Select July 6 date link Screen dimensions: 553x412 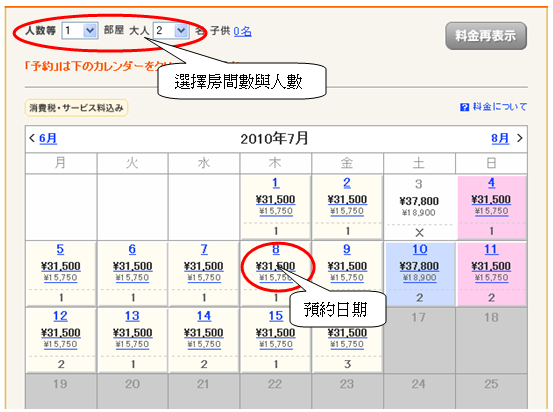tap(132, 249)
